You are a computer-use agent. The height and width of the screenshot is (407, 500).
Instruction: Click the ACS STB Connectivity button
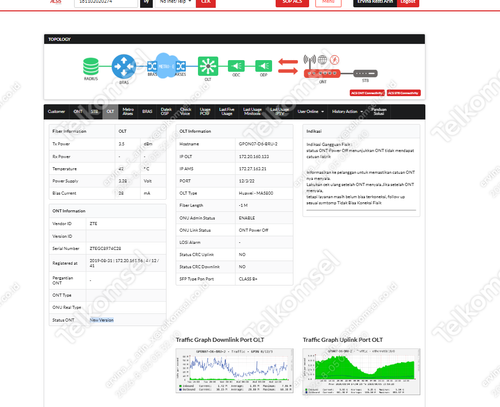[404, 93]
